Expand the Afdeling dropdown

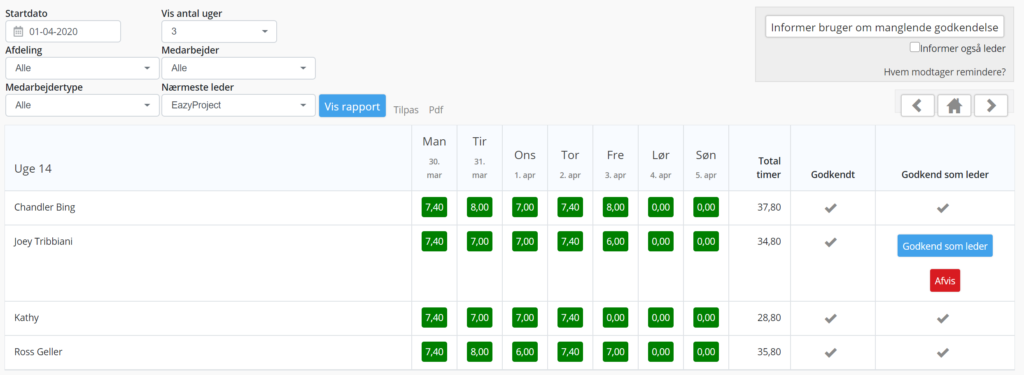[x=82, y=68]
